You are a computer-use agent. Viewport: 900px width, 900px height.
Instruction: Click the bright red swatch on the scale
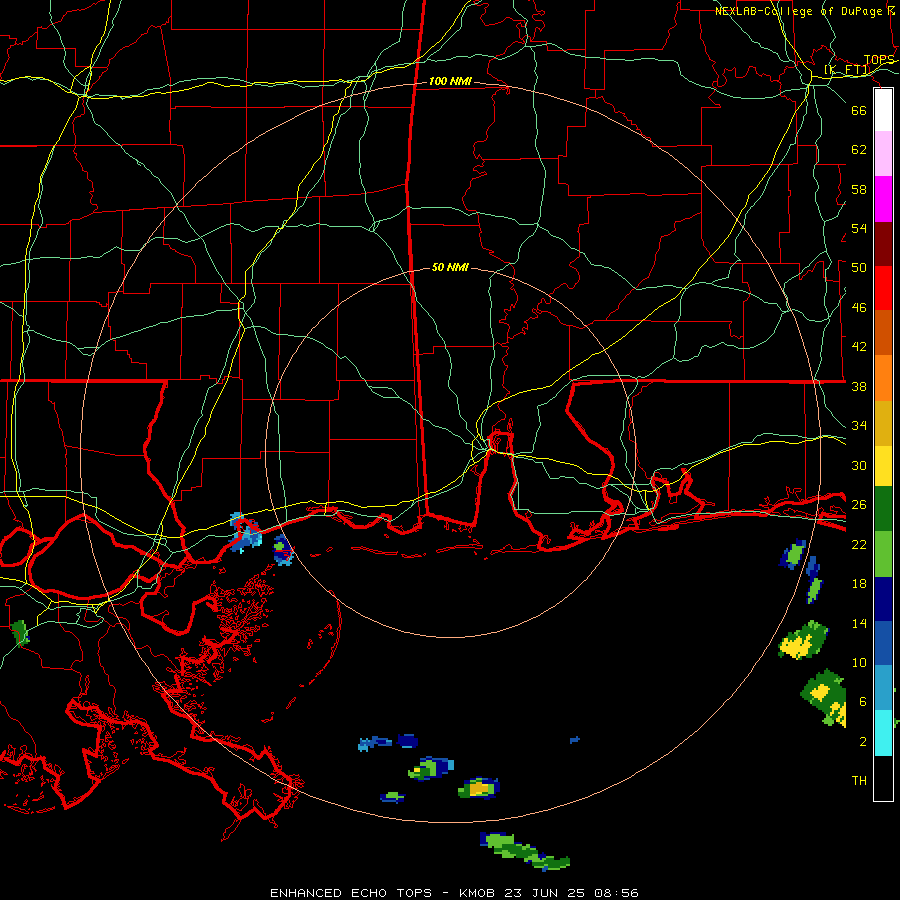coord(883,288)
